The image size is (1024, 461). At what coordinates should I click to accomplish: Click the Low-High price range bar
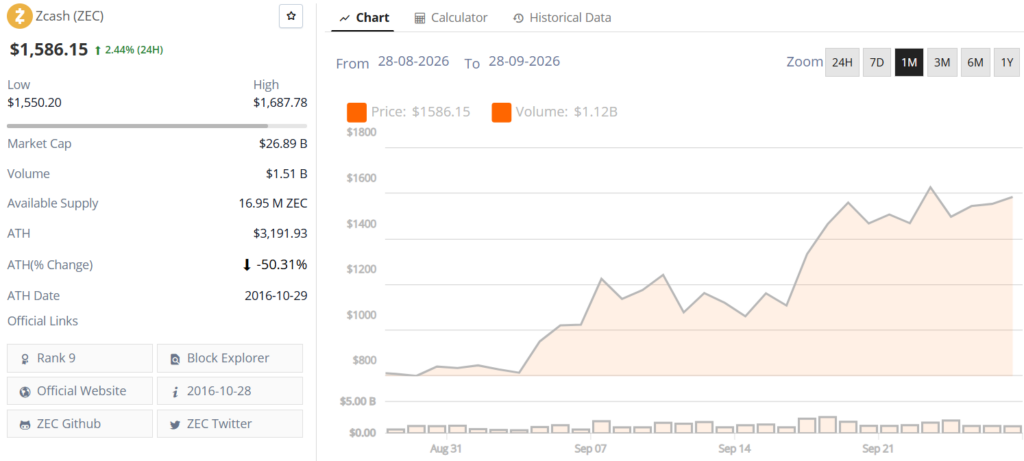157,125
